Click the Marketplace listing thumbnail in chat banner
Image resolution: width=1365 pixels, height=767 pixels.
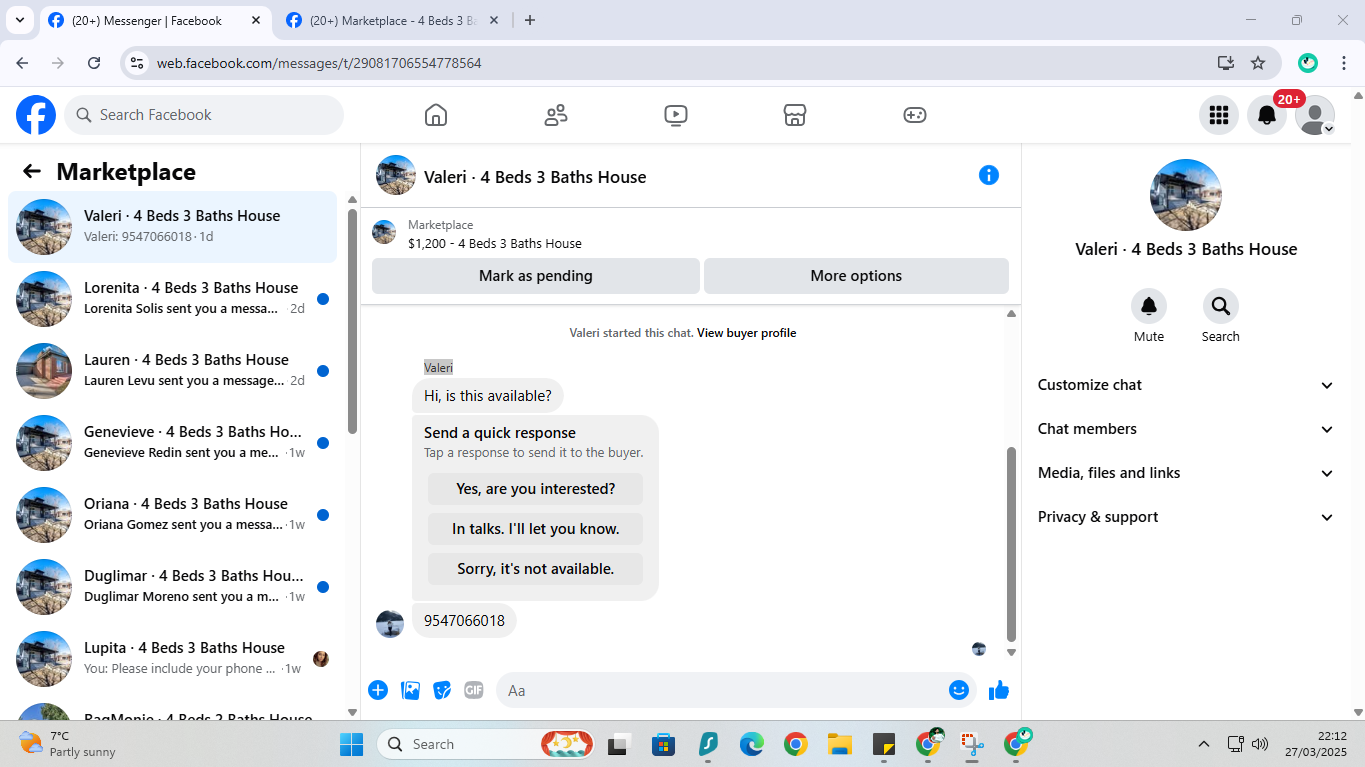pyautogui.click(x=384, y=233)
